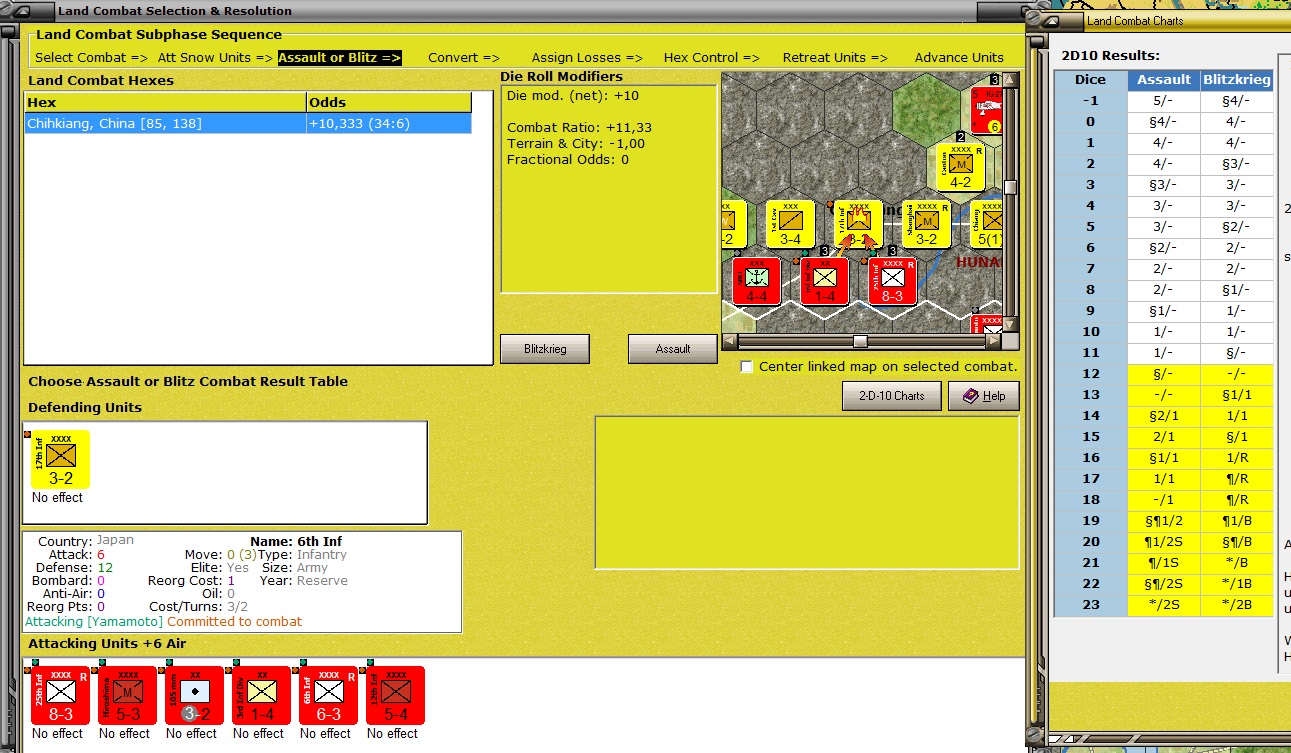Screen dimensions: 1291x753
Task: Click the +10,333 (34:6) odds cell
Action: tap(388, 123)
